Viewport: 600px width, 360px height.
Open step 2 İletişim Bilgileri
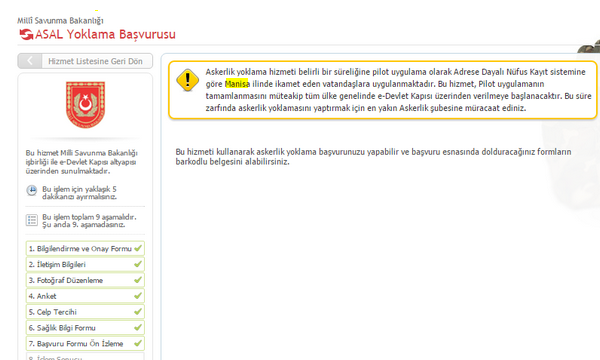85,264
